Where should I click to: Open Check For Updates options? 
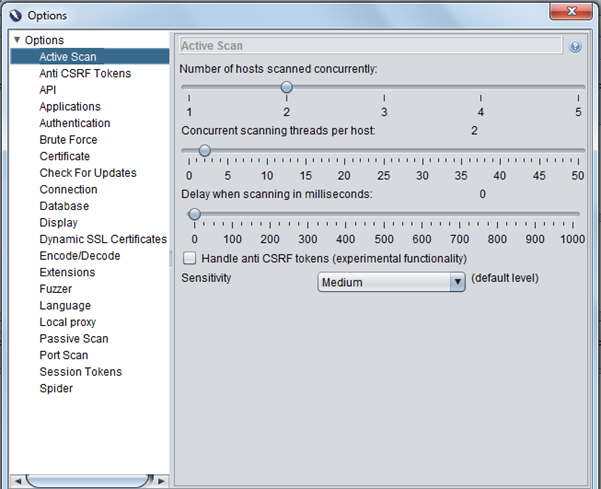click(x=87, y=173)
